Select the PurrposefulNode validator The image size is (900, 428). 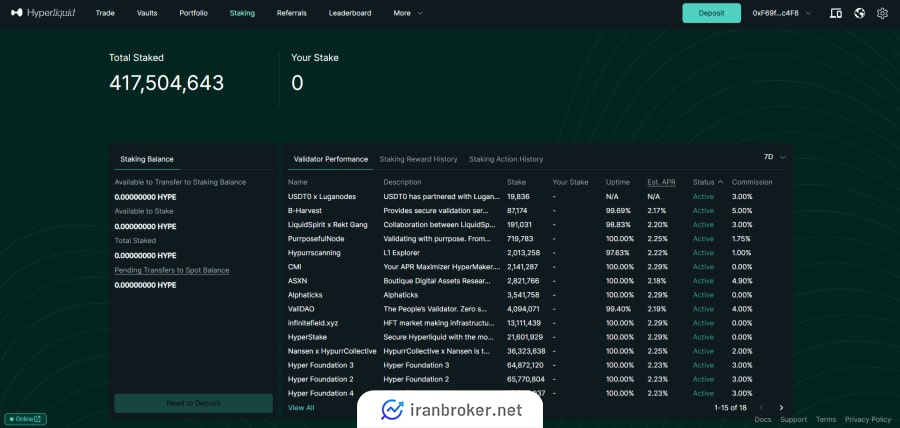pos(316,239)
